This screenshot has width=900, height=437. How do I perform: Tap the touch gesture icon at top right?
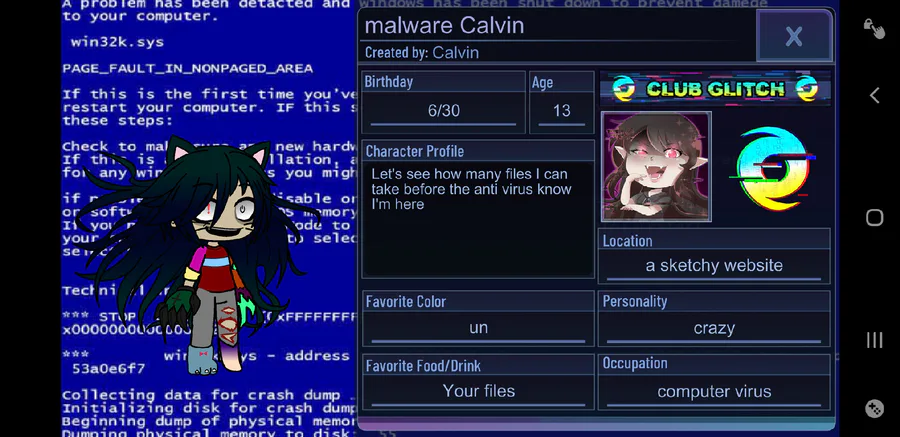point(874,28)
